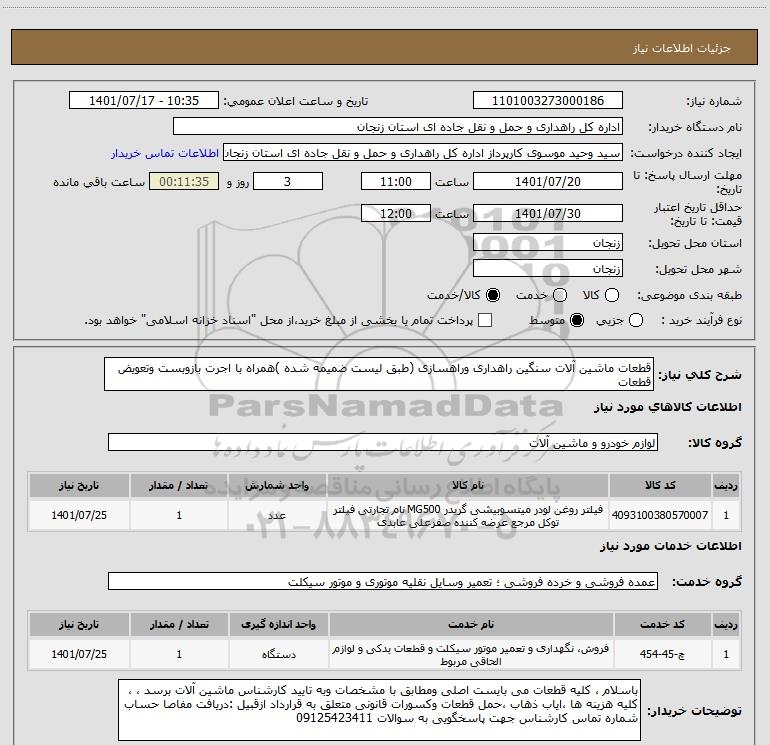Click the announcement date field 1401/07/17 - 10:35

coord(144,100)
